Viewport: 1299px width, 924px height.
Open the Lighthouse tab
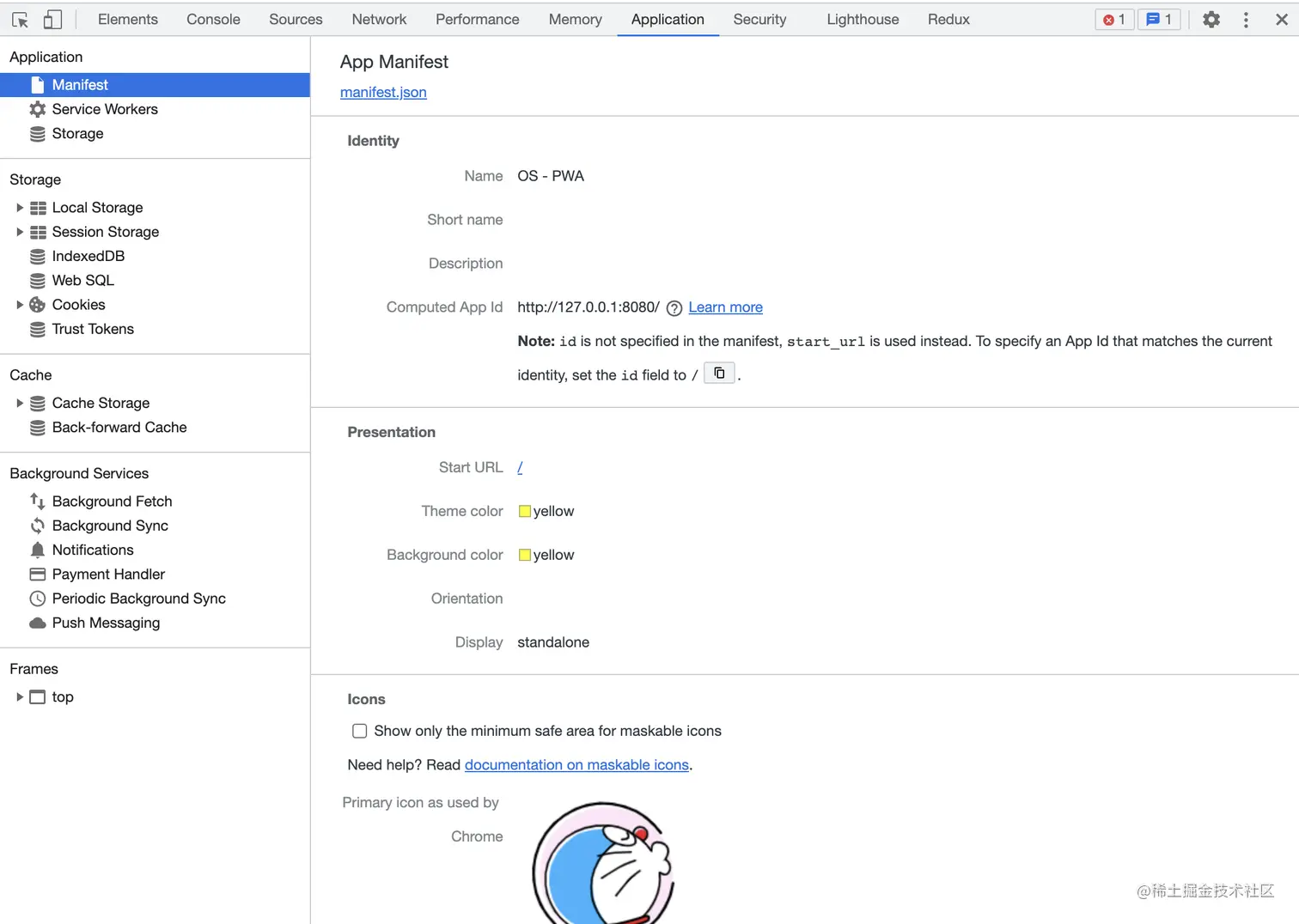coord(863,19)
